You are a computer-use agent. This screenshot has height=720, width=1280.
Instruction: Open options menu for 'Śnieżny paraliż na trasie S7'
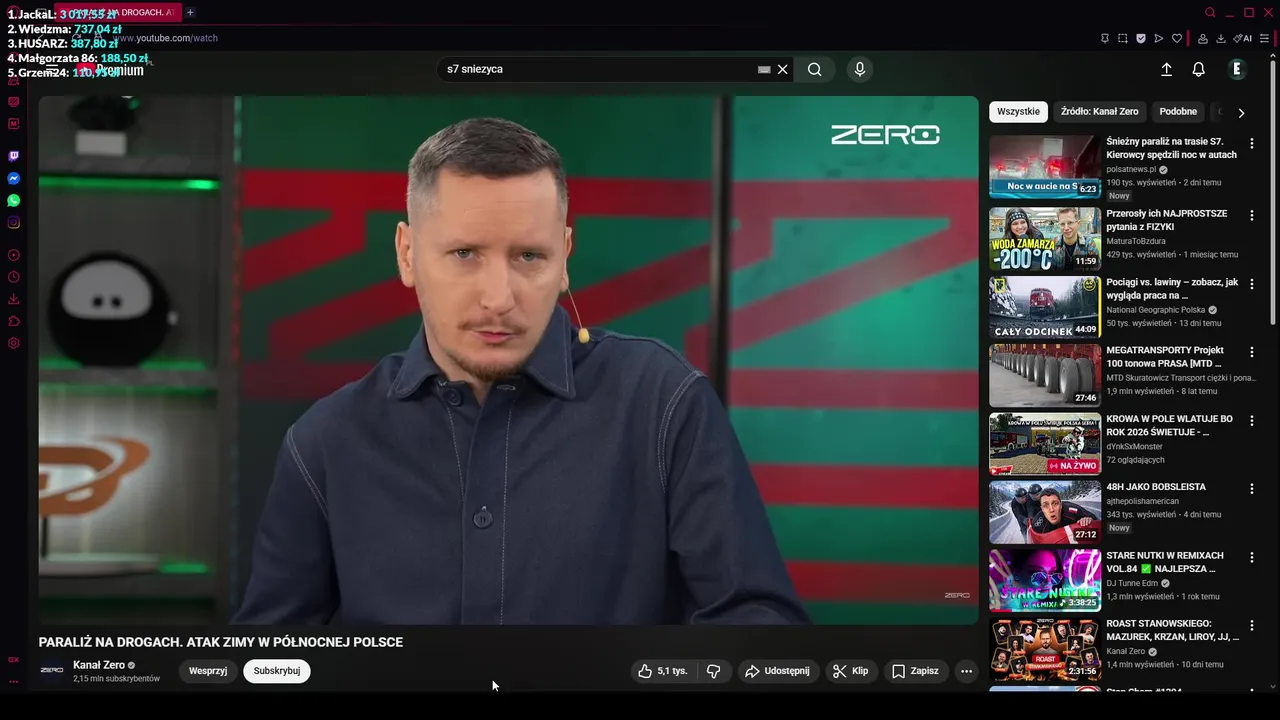tap(1251, 144)
